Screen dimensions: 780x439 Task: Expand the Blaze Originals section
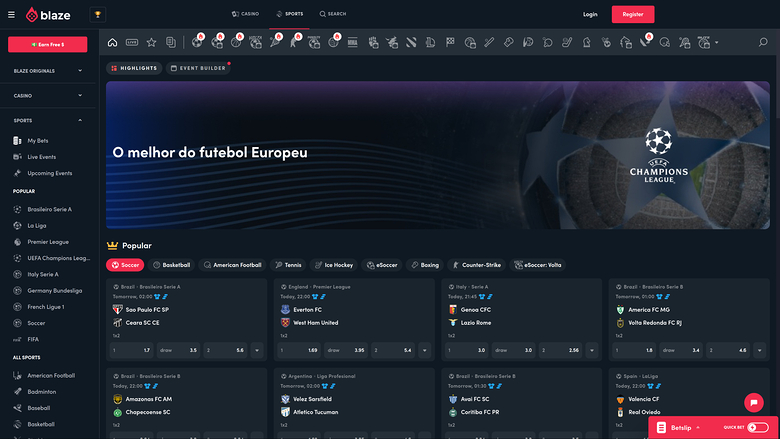48,71
